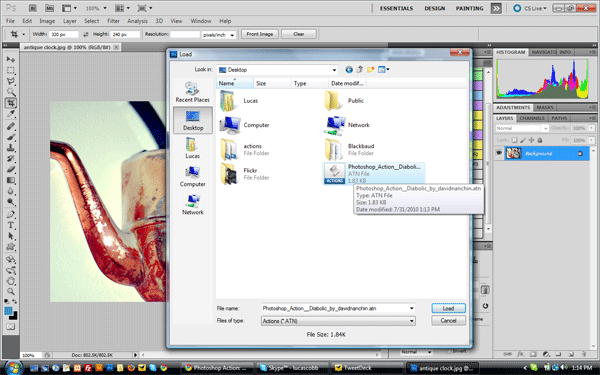Create new folder in Load dialog
The height and width of the screenshot is (375, 600).
[370, 70]
